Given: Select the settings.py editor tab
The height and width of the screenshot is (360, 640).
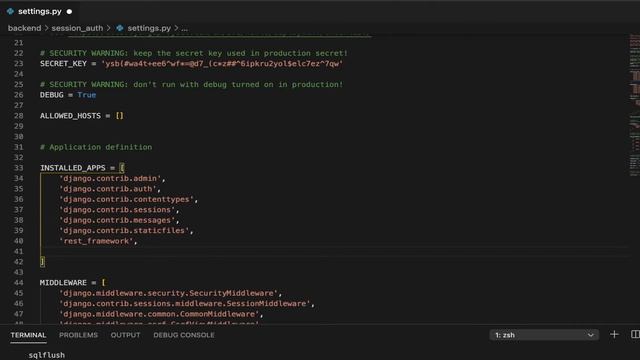Looking at the screenshot, I should click(x=40, y=11).
